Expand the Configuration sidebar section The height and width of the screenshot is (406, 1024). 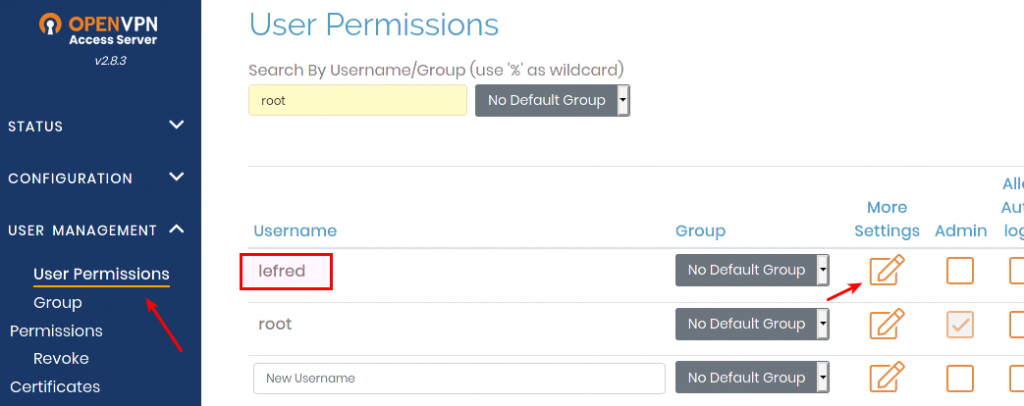coord(97,178)
